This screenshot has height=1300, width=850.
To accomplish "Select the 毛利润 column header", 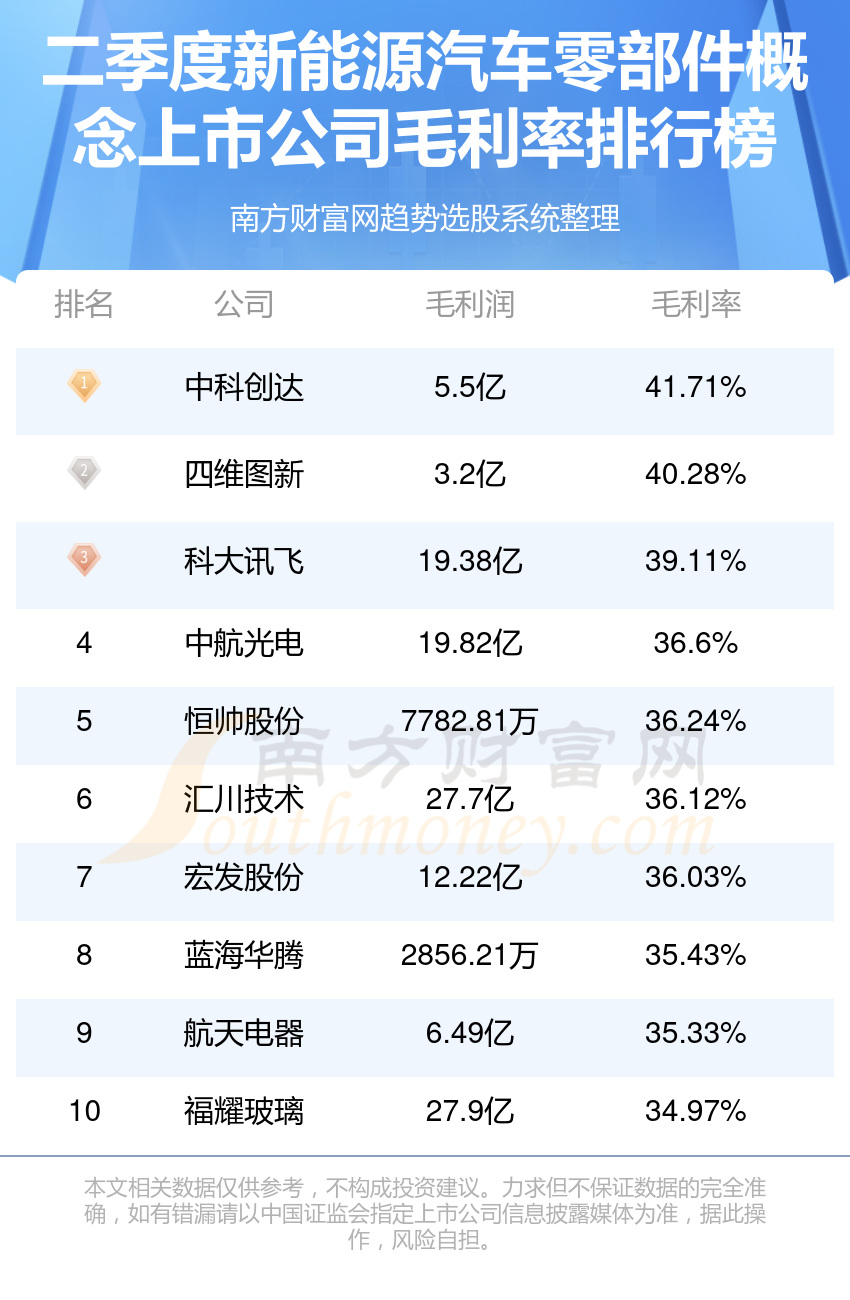I will point(470,304).
